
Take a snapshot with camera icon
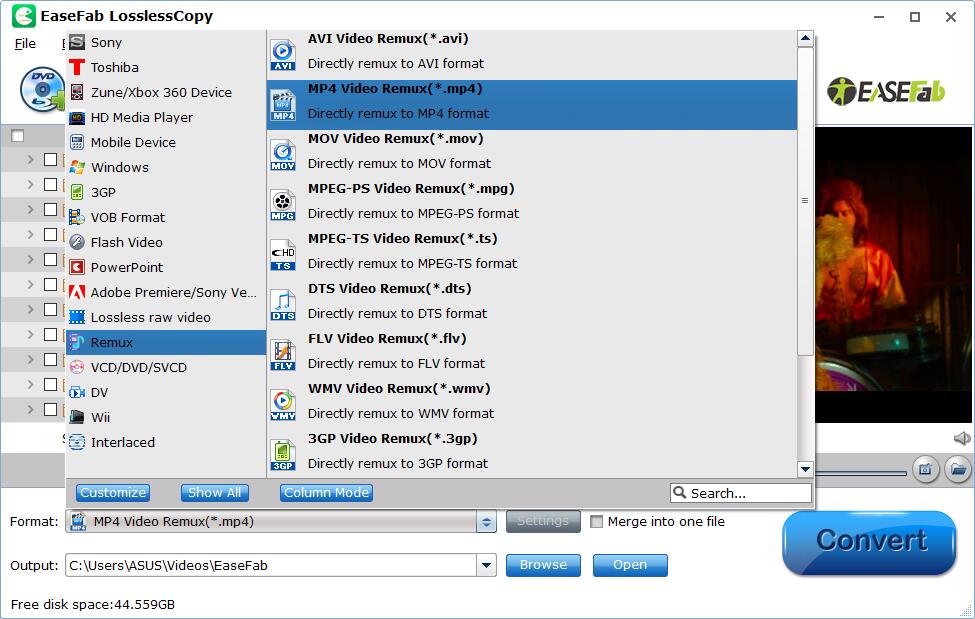(x=925, y=469)
